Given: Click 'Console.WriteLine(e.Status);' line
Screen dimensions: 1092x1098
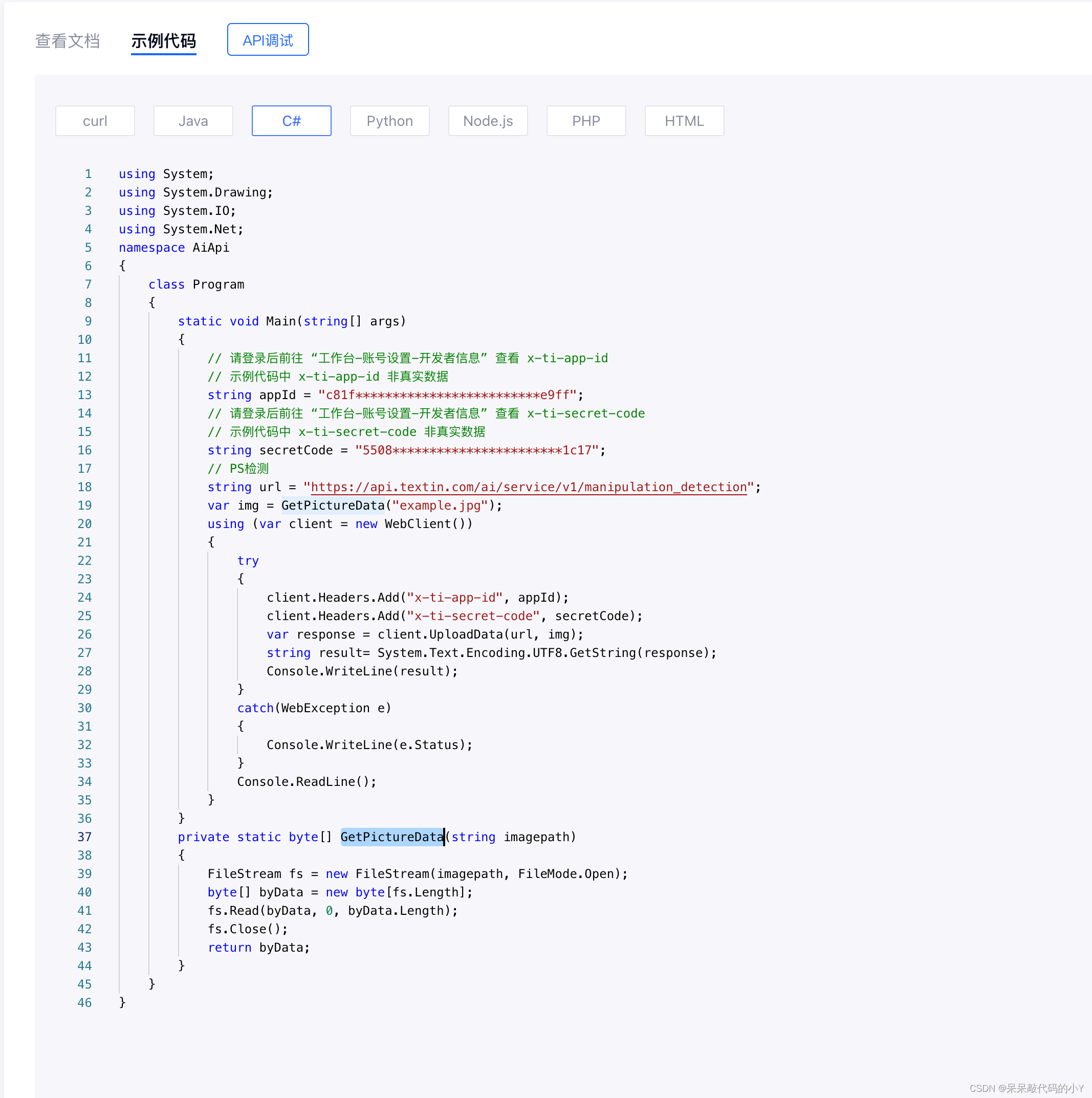Looking at the screenshot, I should pos(369,745).
